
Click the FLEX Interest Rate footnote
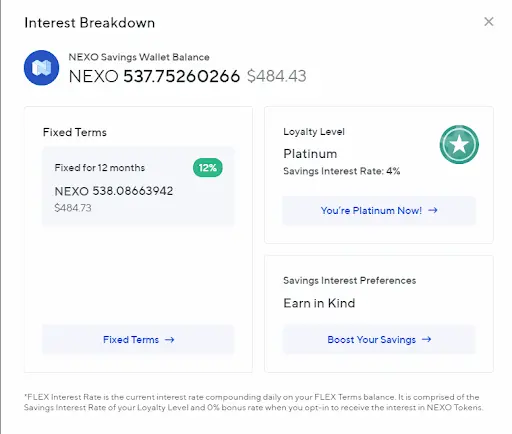coord(253,402)
